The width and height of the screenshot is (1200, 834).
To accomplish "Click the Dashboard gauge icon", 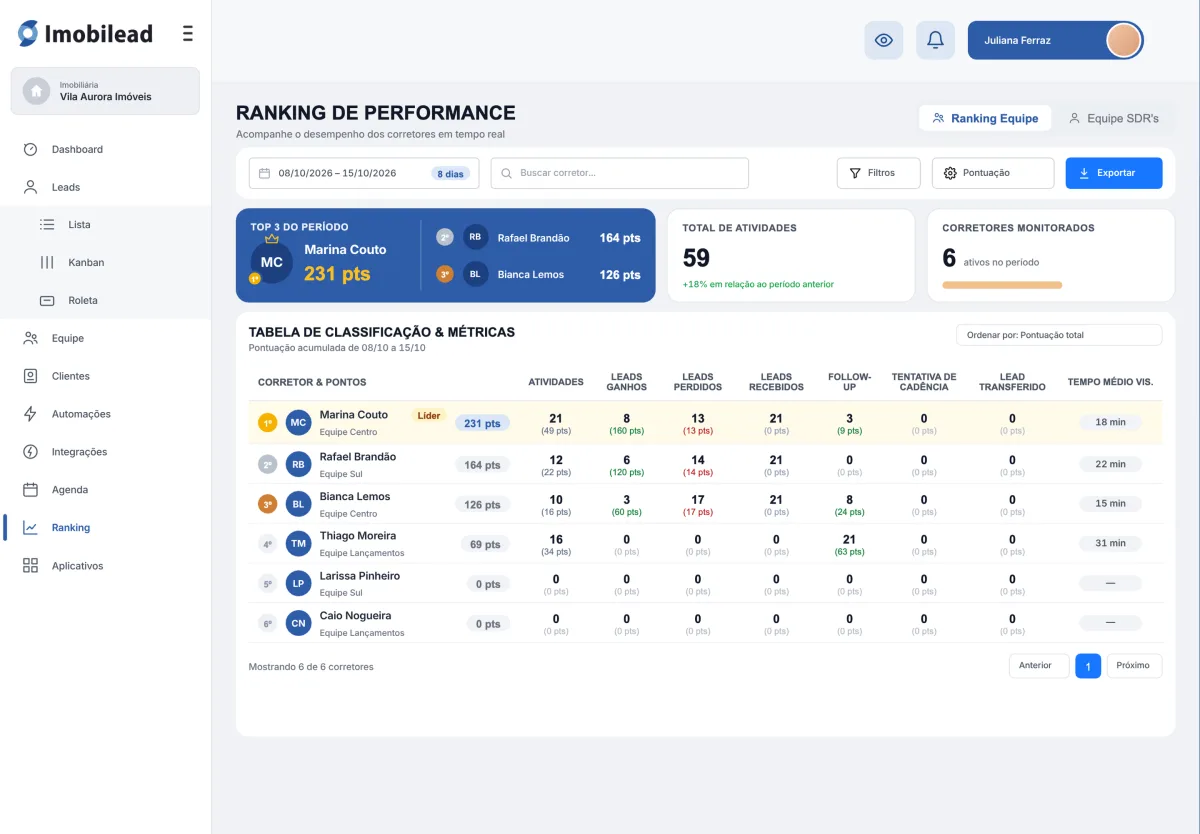I will (30, 149).
